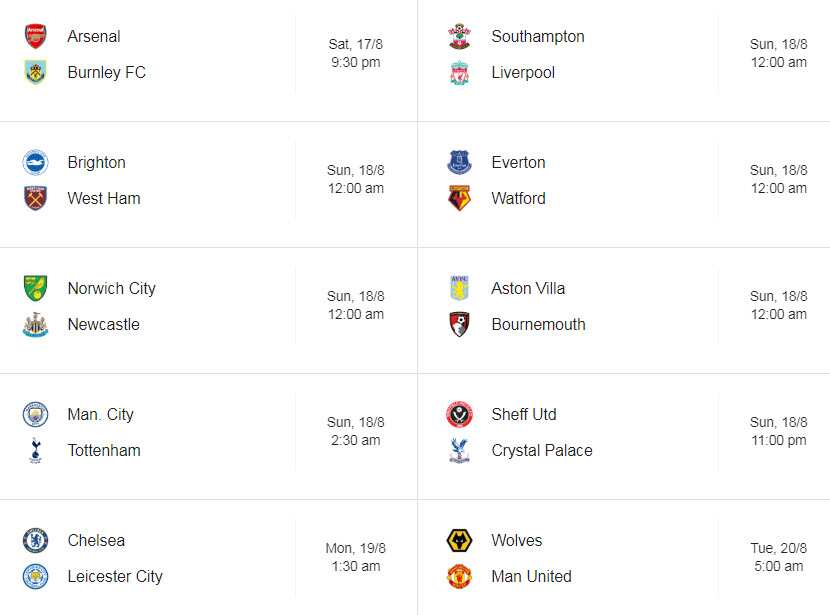Click the Arsenal club crest icon
The height and width of the screenshot is (615, 830).
tap(35, 36)
